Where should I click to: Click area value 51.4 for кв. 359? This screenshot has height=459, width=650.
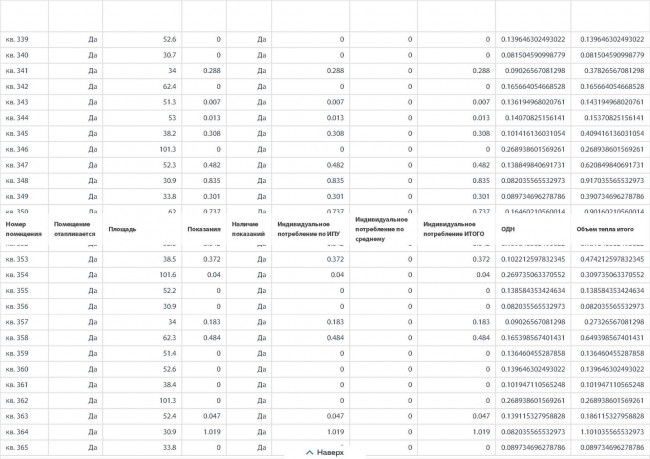pos(170,353)
